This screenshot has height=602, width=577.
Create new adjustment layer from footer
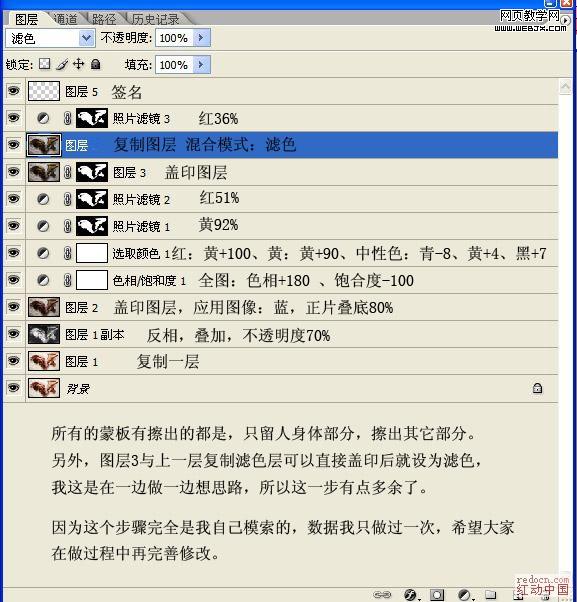464,595
